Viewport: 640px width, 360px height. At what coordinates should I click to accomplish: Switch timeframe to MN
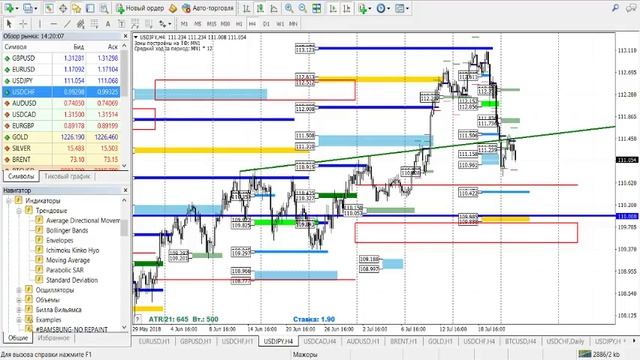[293, 24]
